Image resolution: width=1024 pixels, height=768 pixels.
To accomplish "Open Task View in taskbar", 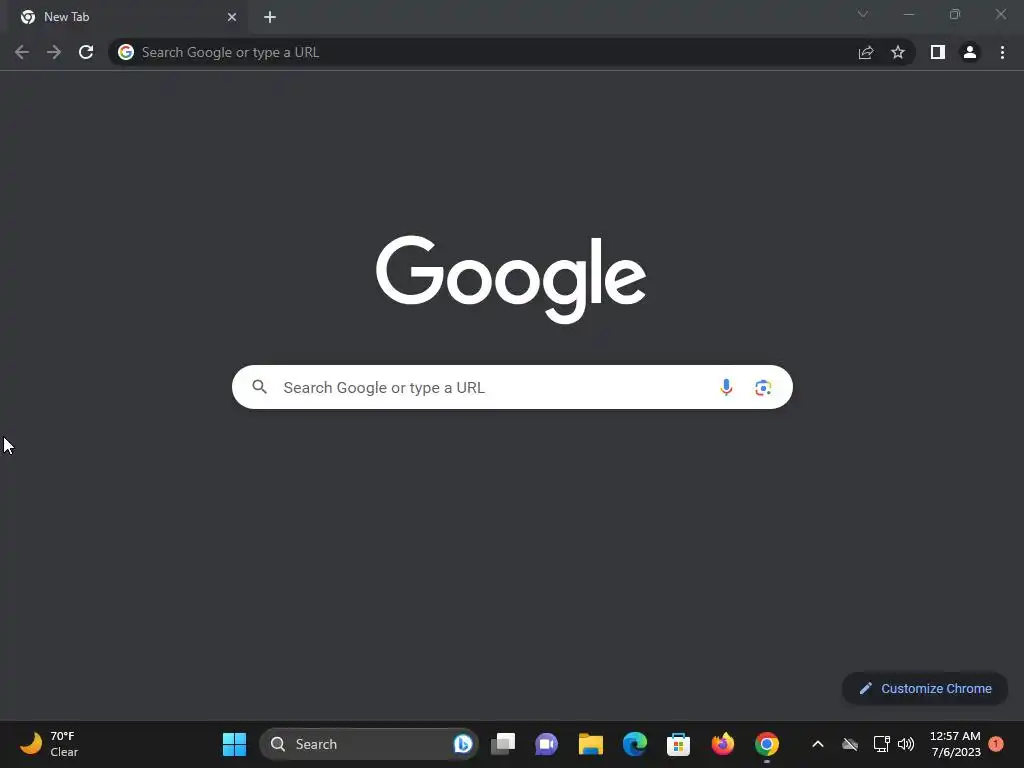I will point(503,744).
